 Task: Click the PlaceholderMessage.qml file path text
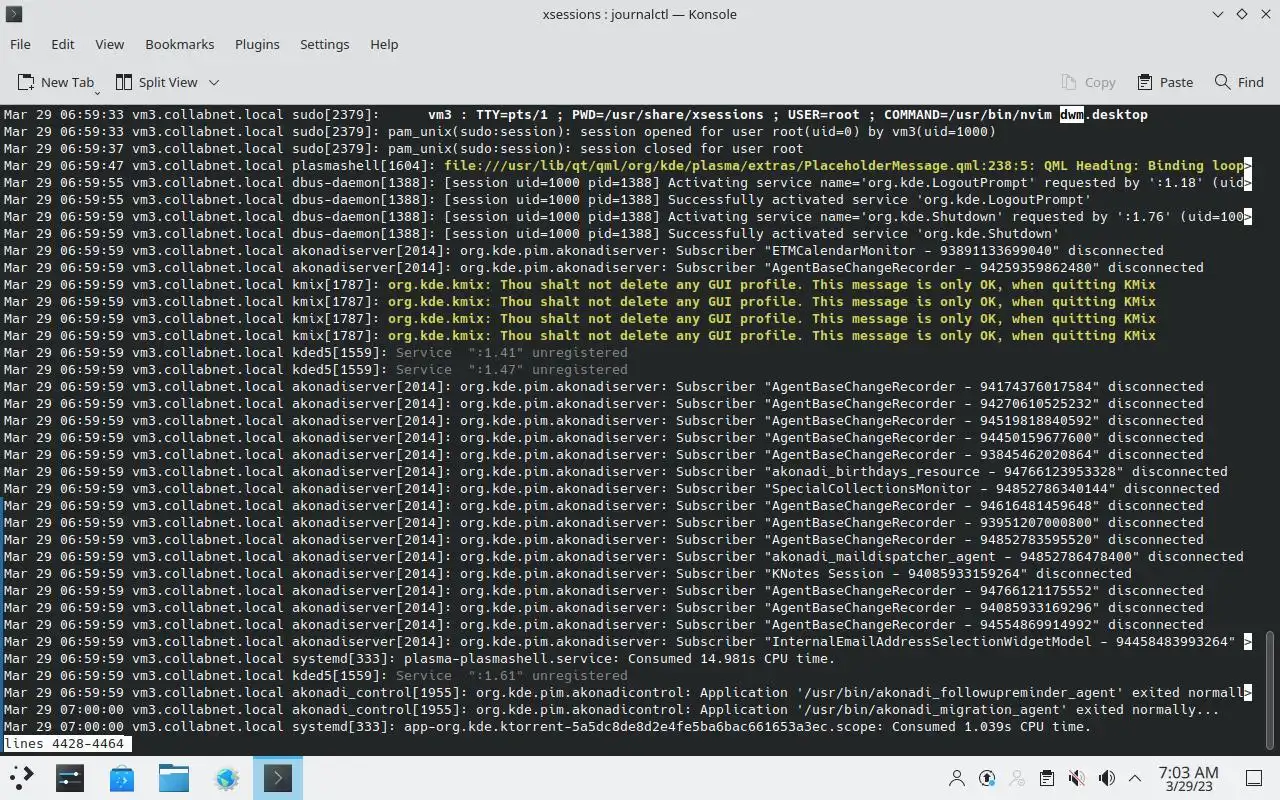740,166
